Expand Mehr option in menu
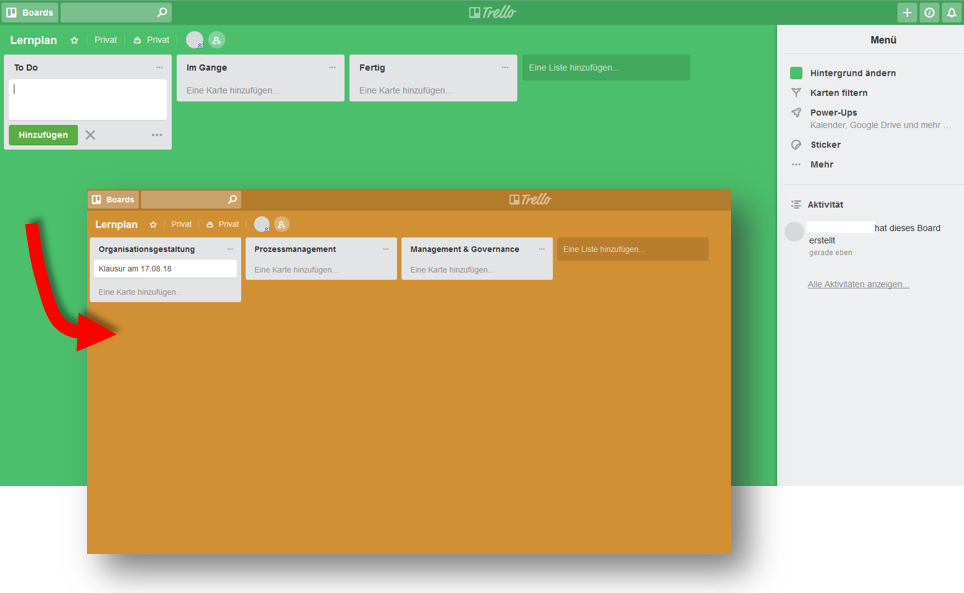Screen dimensions: 964x593 pyautogui.click(x=821, y=165)
